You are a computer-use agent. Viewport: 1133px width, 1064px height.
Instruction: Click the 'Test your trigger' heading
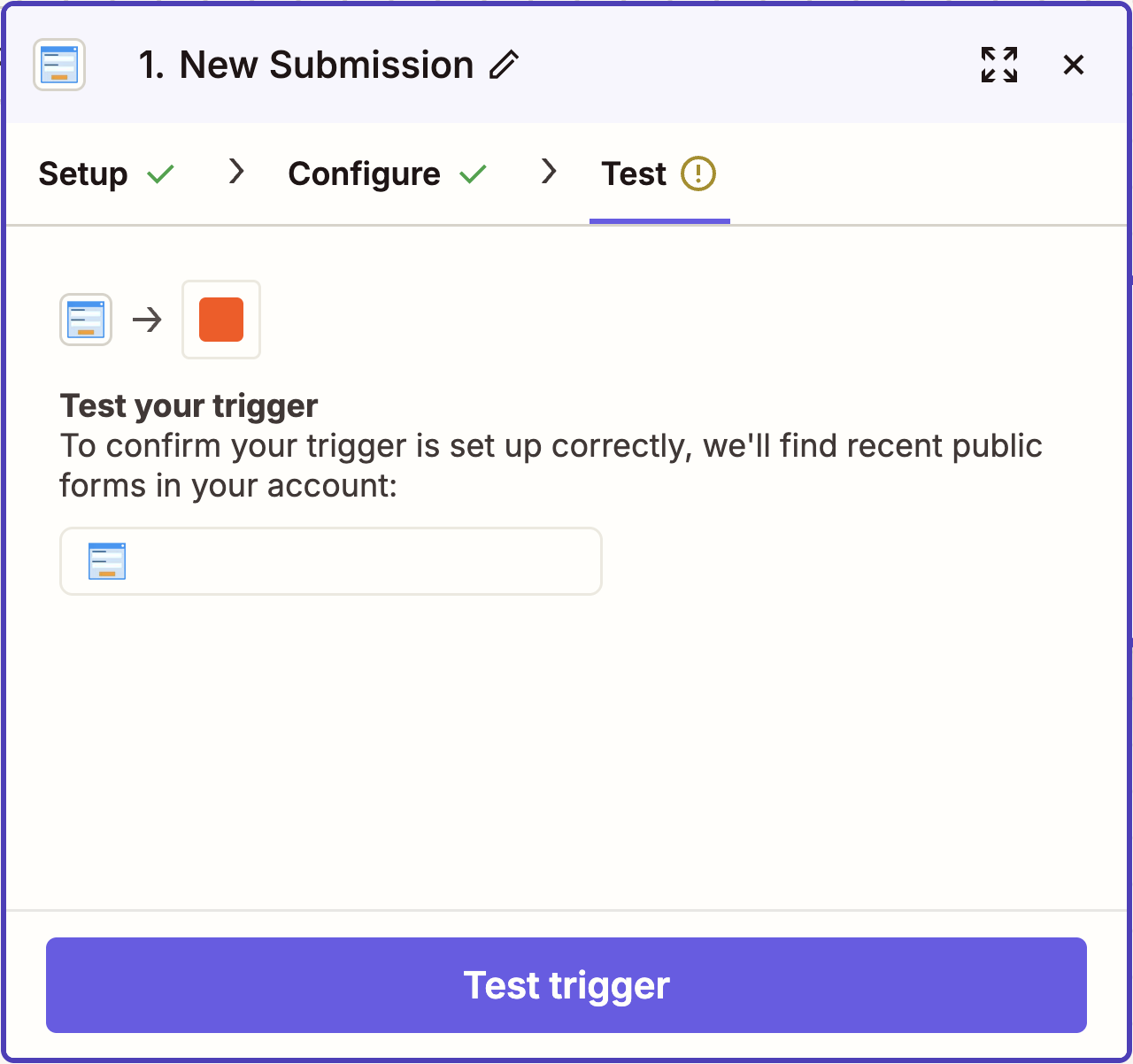[189, 405]
